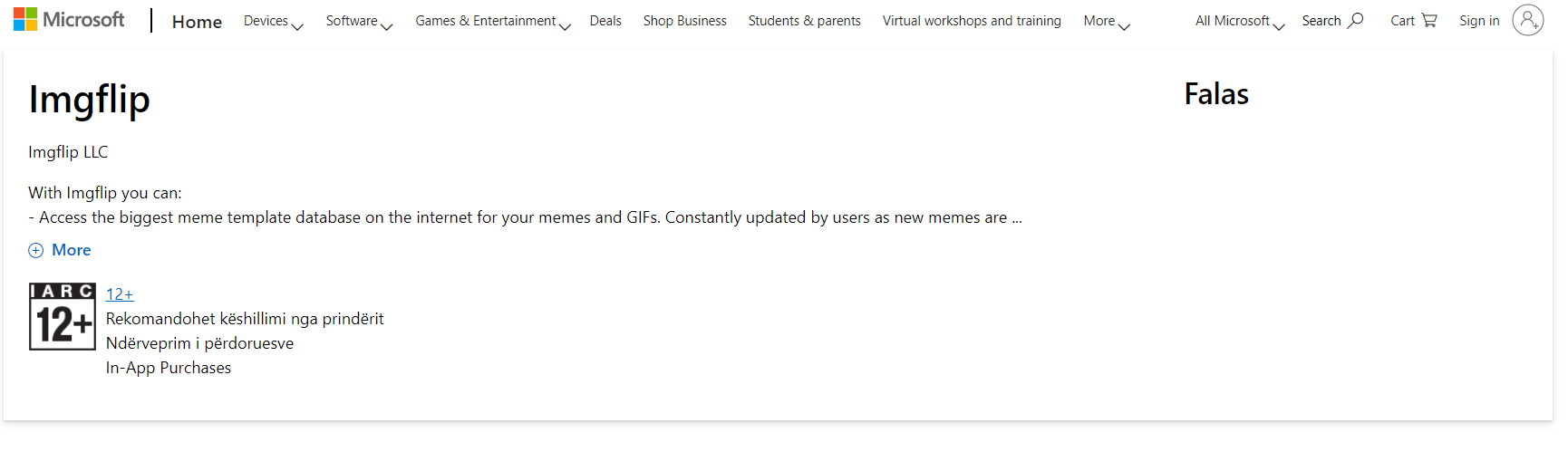Screen dimensions: 1568x452
Task: Select Students & parents in navigation
Action: pyautogui.click(x=804, y=21)
